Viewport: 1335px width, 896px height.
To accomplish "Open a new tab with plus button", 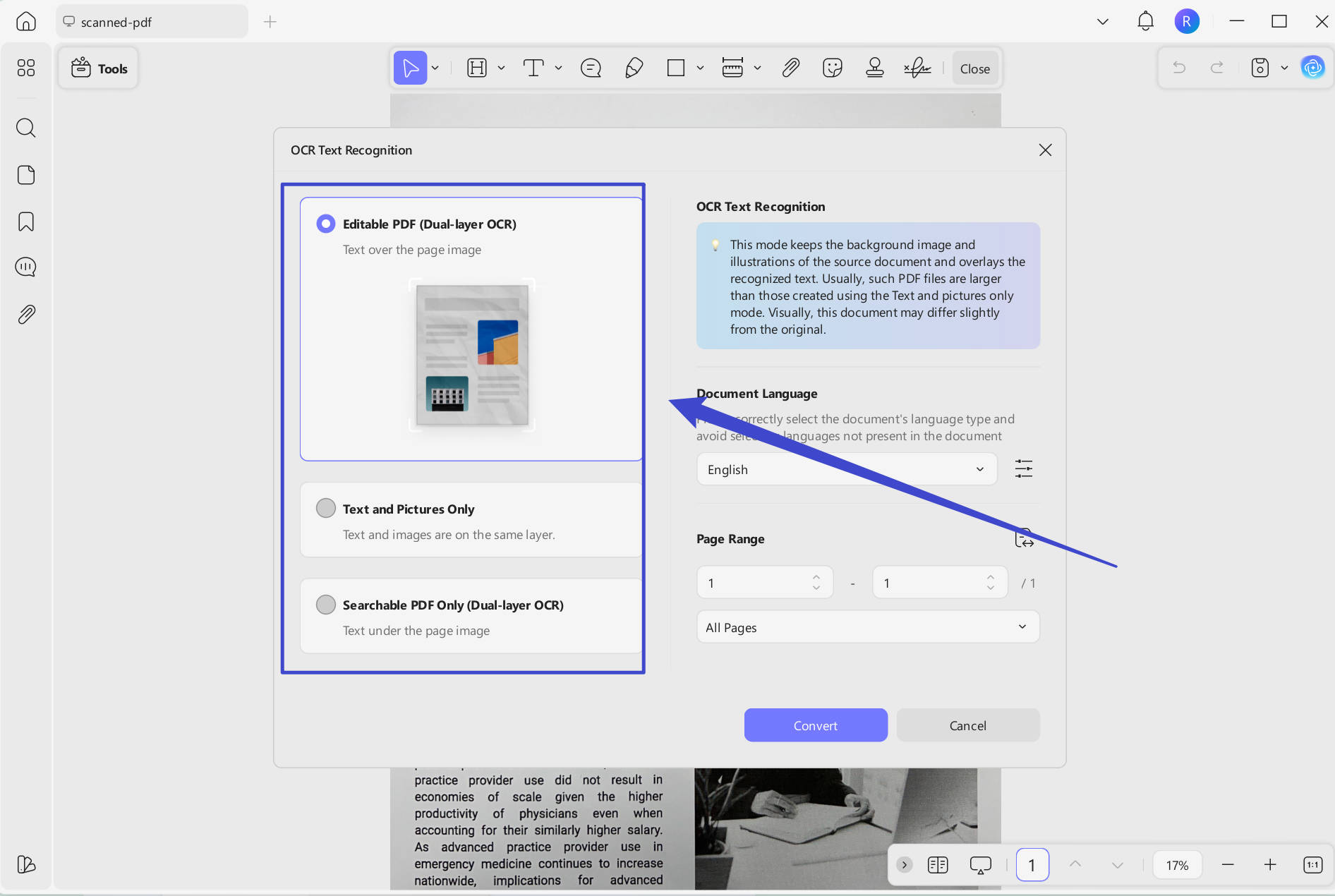I will pos(270,22).
